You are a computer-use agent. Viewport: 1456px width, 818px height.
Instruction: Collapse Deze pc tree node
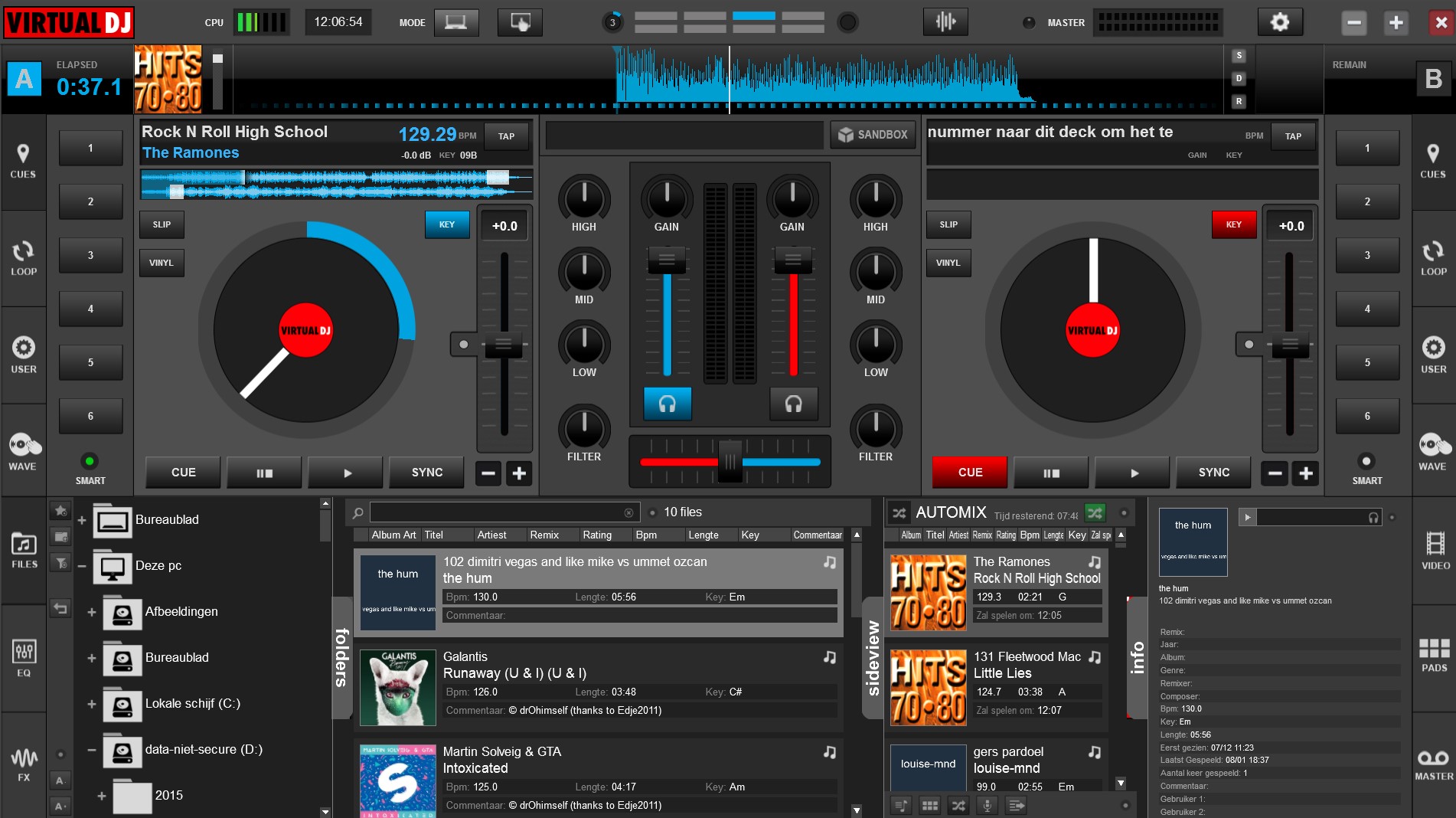(x=82, y=566)
